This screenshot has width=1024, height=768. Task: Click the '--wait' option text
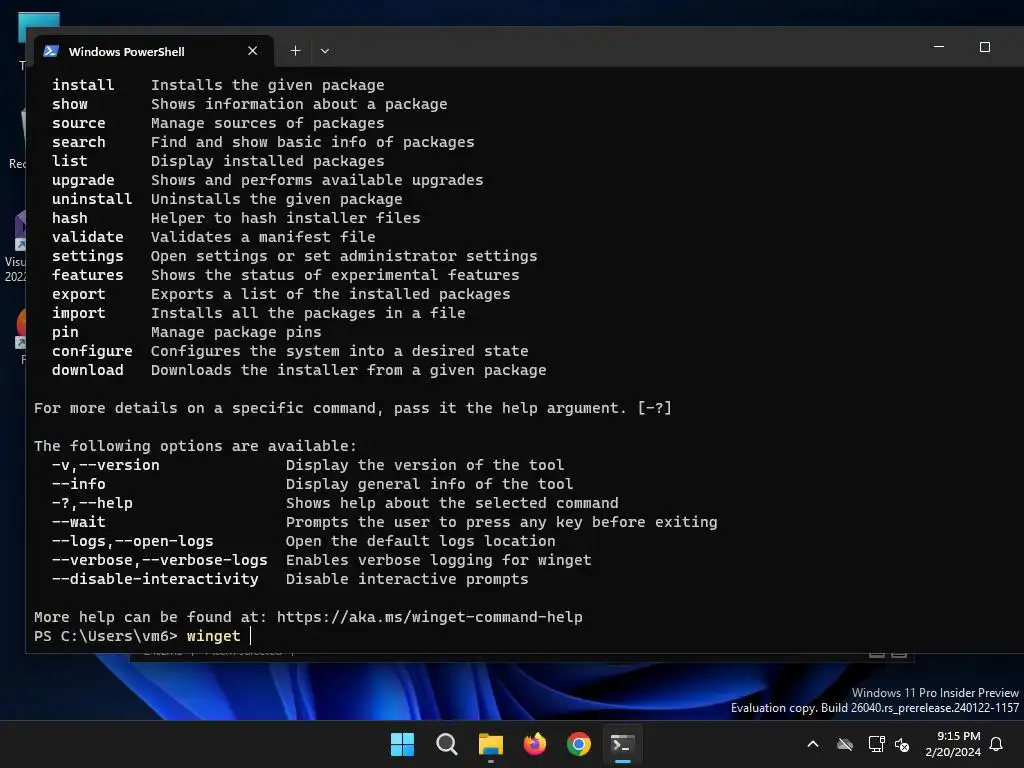(x=78, y=522)
